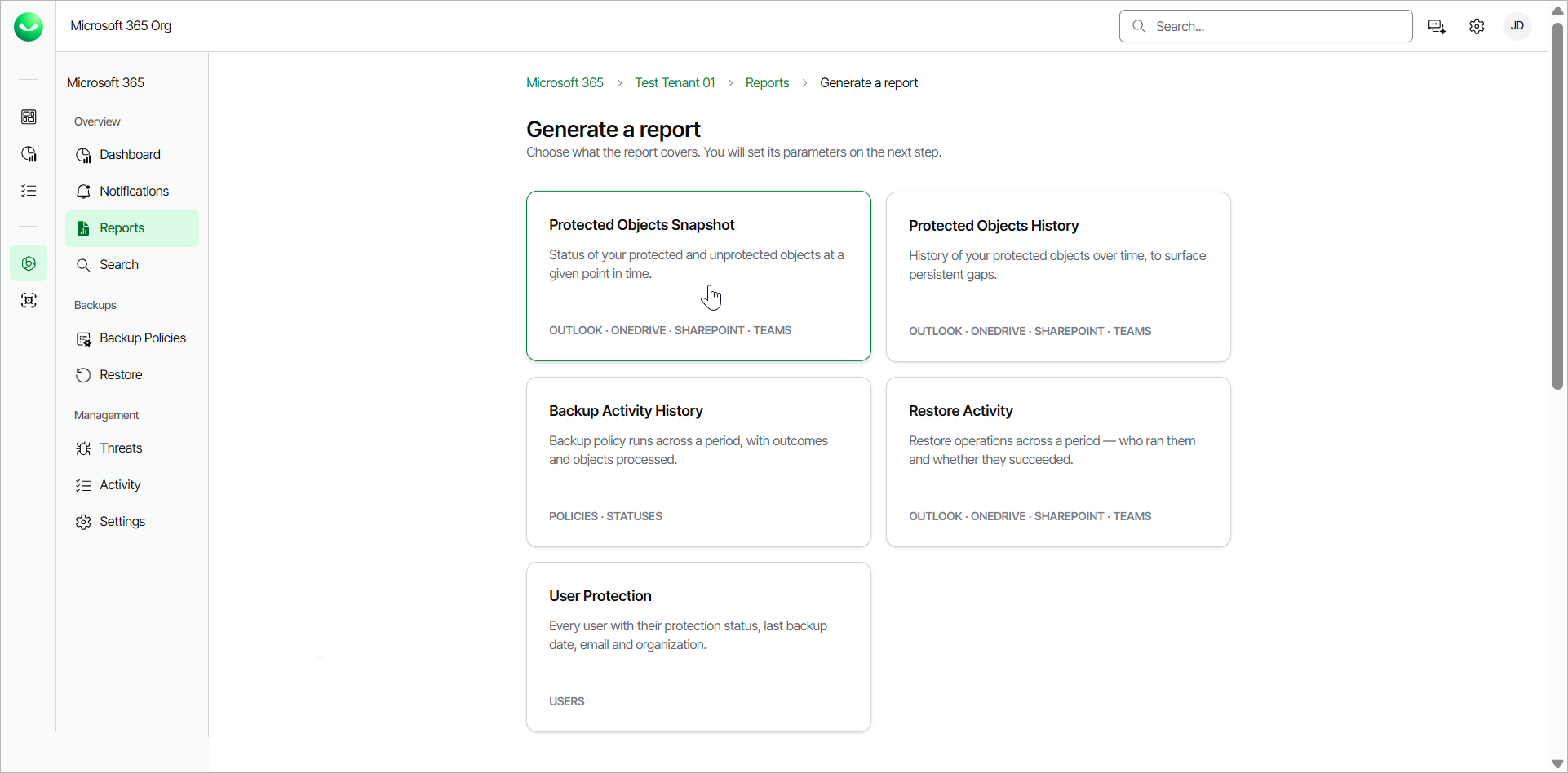
Task: Choose the Restore Activity report card
Action: (x=1058, y=462)
